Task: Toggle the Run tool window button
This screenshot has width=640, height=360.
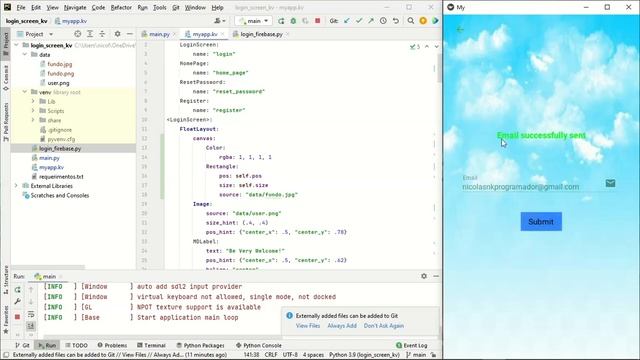Action: pos(47,345)
